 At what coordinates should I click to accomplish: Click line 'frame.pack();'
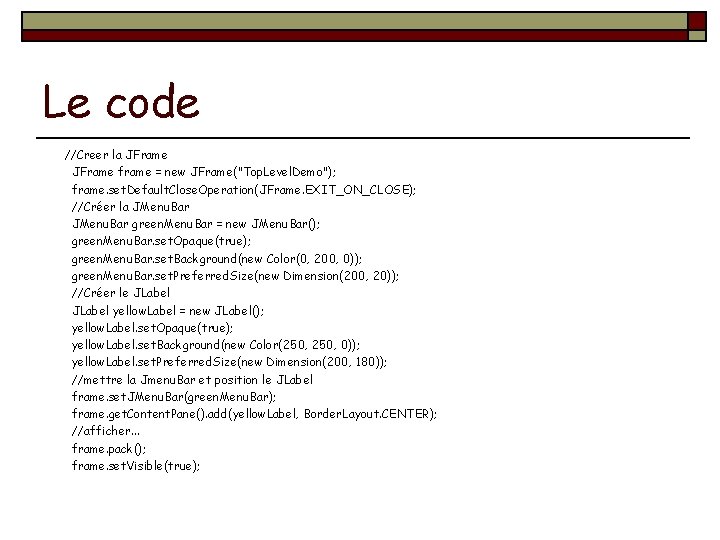109,449
